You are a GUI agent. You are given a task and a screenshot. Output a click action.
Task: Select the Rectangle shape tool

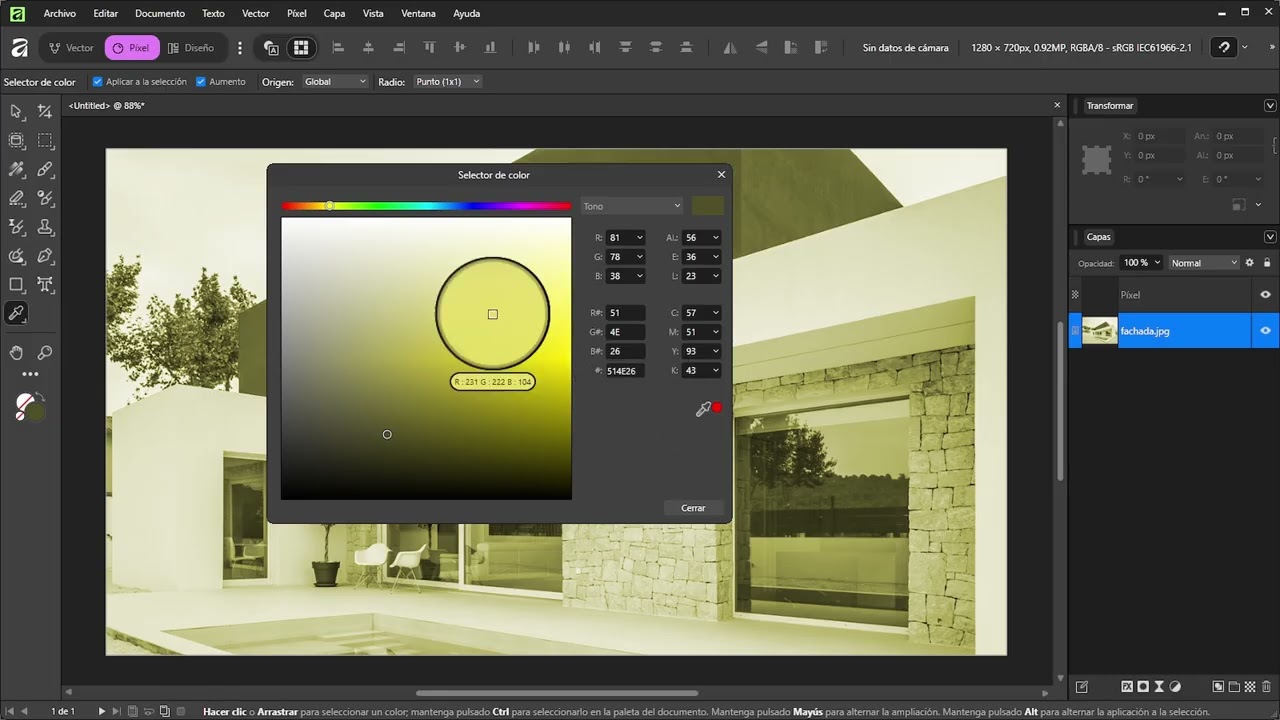(16, 285)
